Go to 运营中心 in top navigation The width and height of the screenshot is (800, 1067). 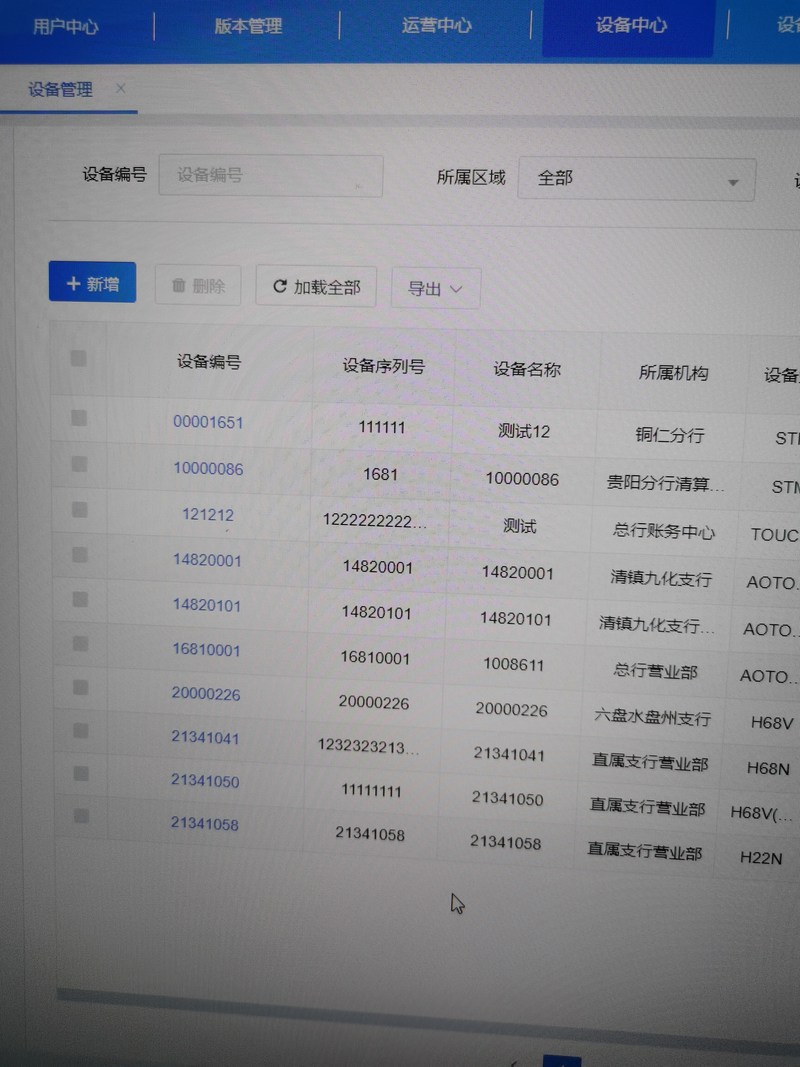(436, 26)
